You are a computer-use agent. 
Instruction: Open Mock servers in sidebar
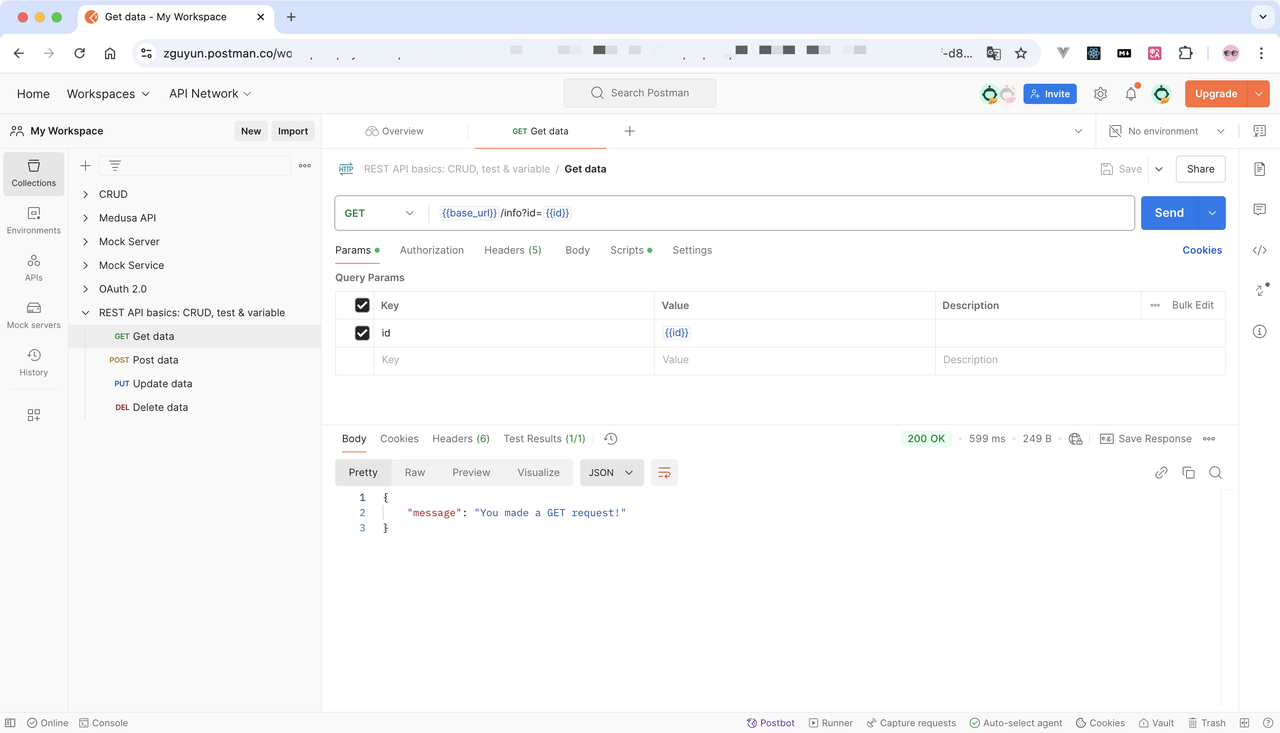(x=34, y=316)
